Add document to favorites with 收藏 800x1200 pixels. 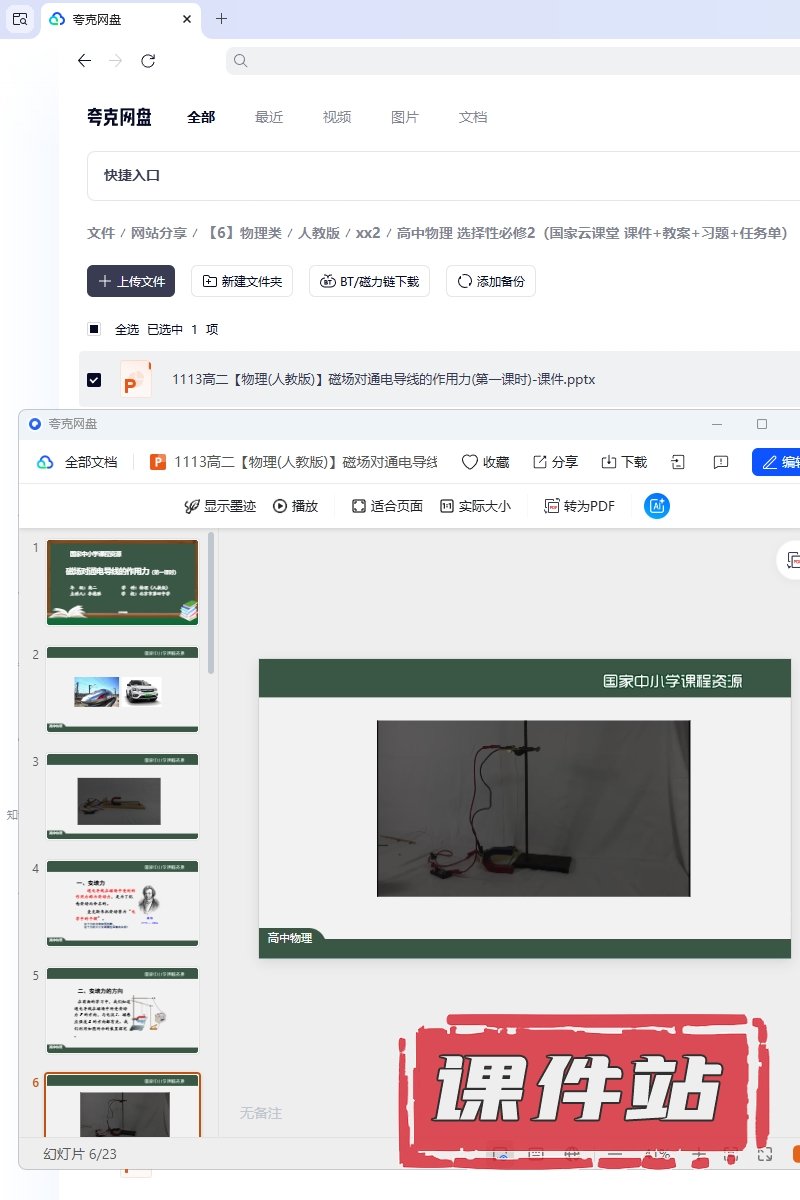pyautogui.click(x=485, y=462)
